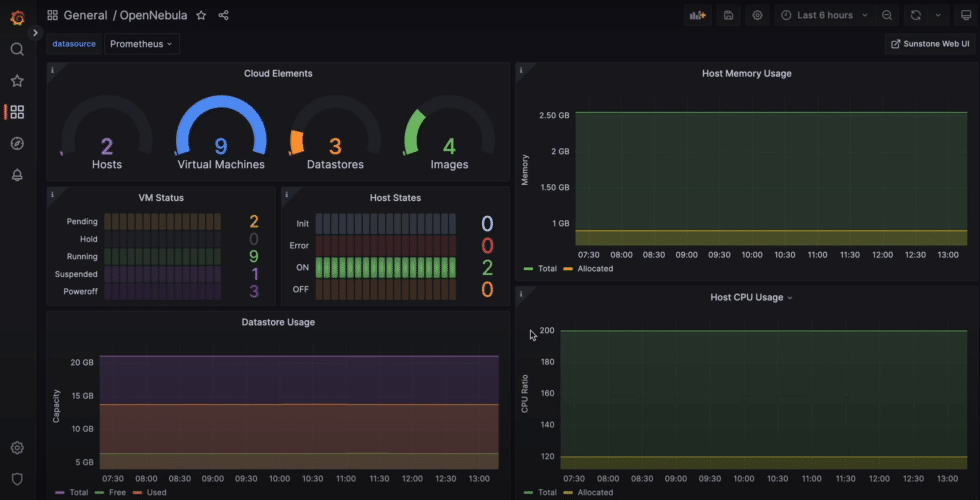Click the Datastores gauge showing 3
Image resolution: width=980 pixels, height=500 pixels.
[336, 134]
